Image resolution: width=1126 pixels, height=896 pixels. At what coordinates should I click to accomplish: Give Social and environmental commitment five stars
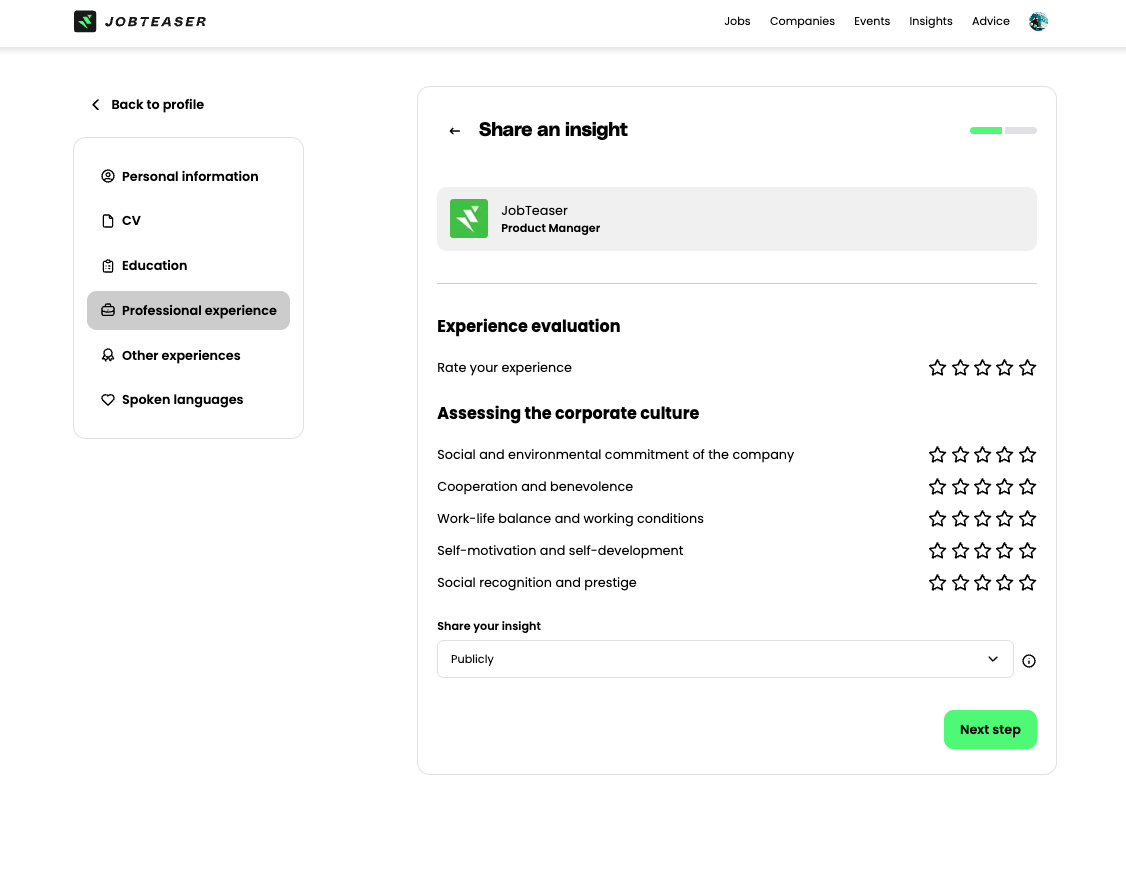click(x=1028, y=454)
